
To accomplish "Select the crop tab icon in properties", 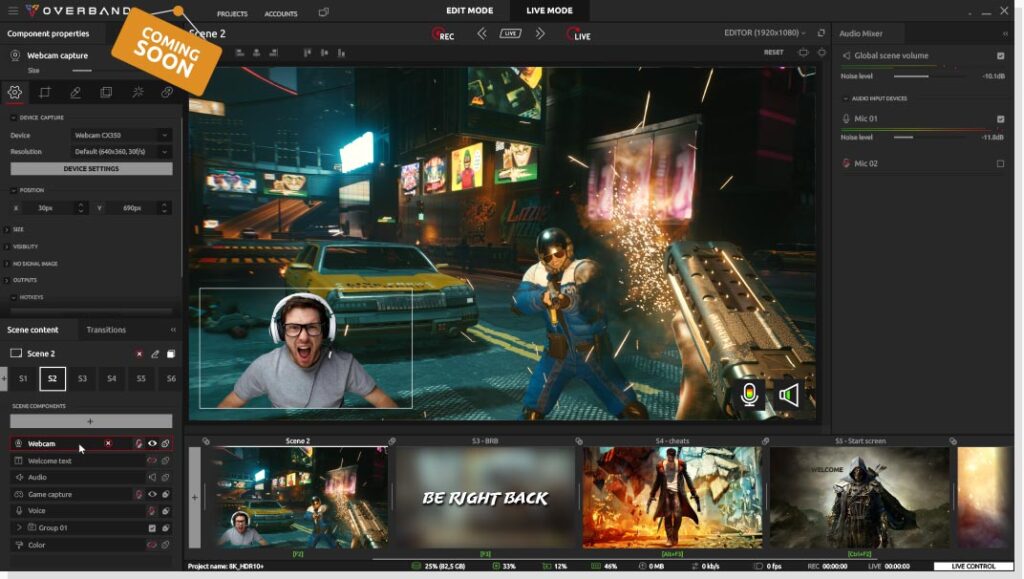I will point(45,92).
